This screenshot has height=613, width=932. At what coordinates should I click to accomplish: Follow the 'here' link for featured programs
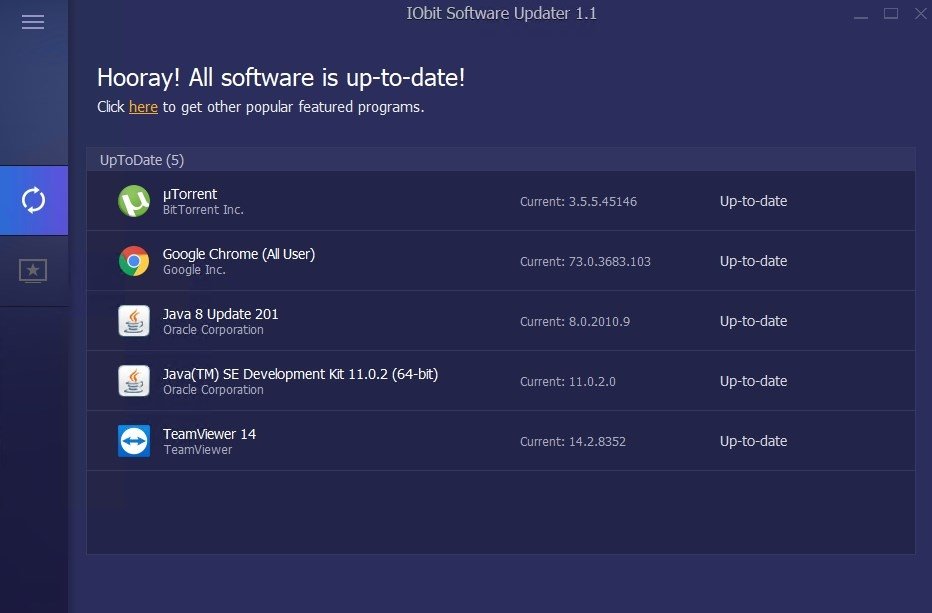[143, 107]
